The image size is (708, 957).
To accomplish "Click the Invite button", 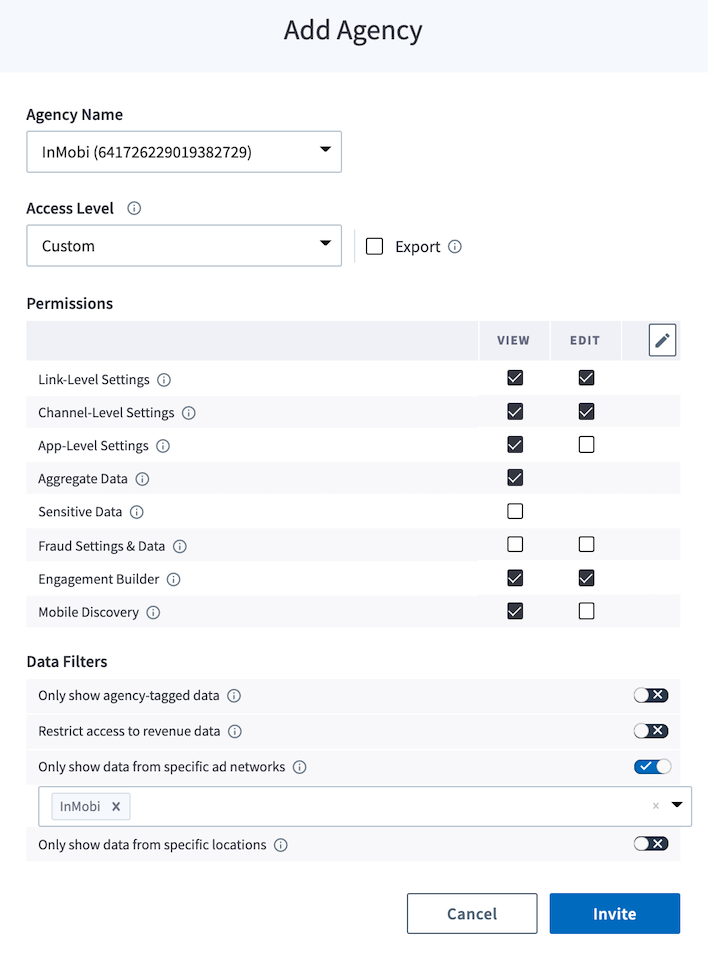I will [615, 914].
